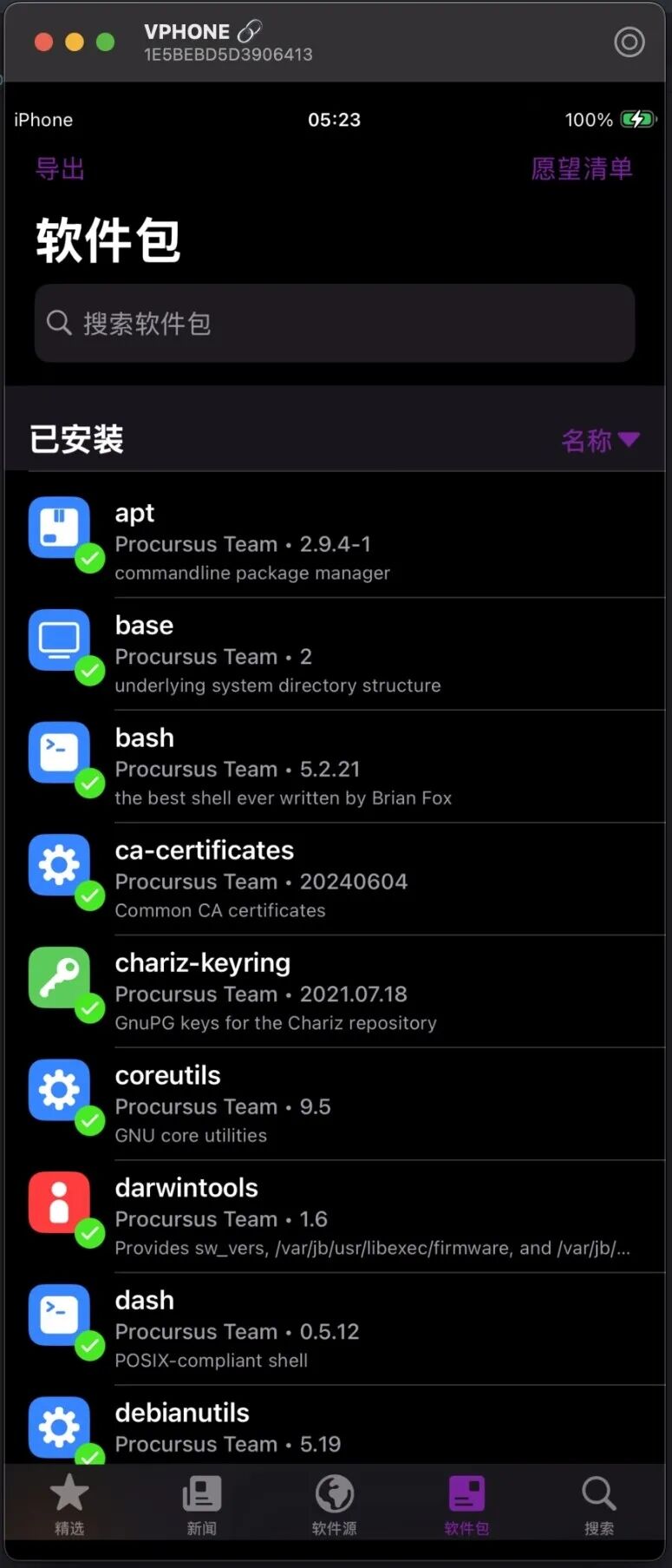Switch to the 软件源 tab
The image size is (672, 1568).
[335, 1505]
